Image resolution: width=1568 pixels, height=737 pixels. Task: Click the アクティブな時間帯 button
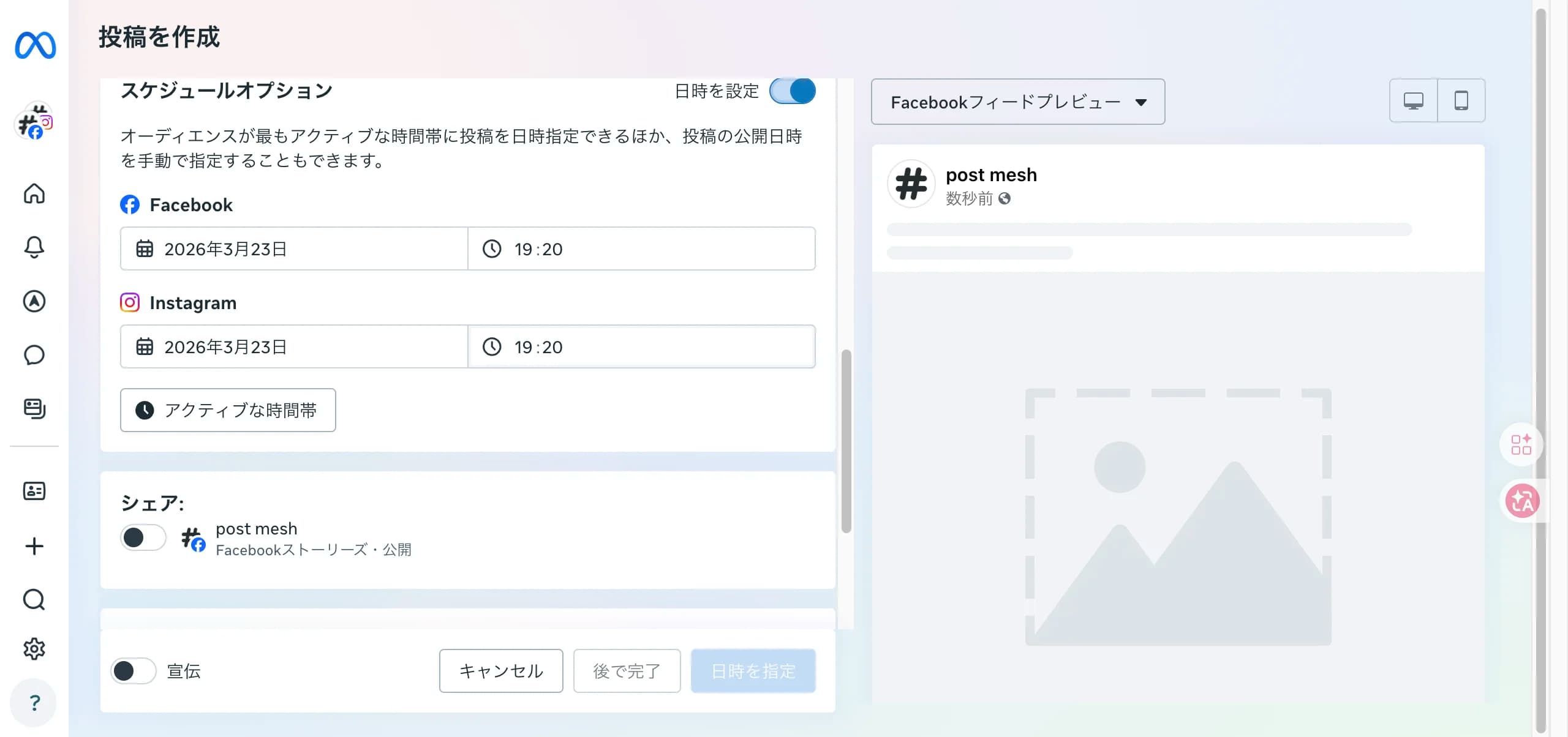(x=227, y=410)
